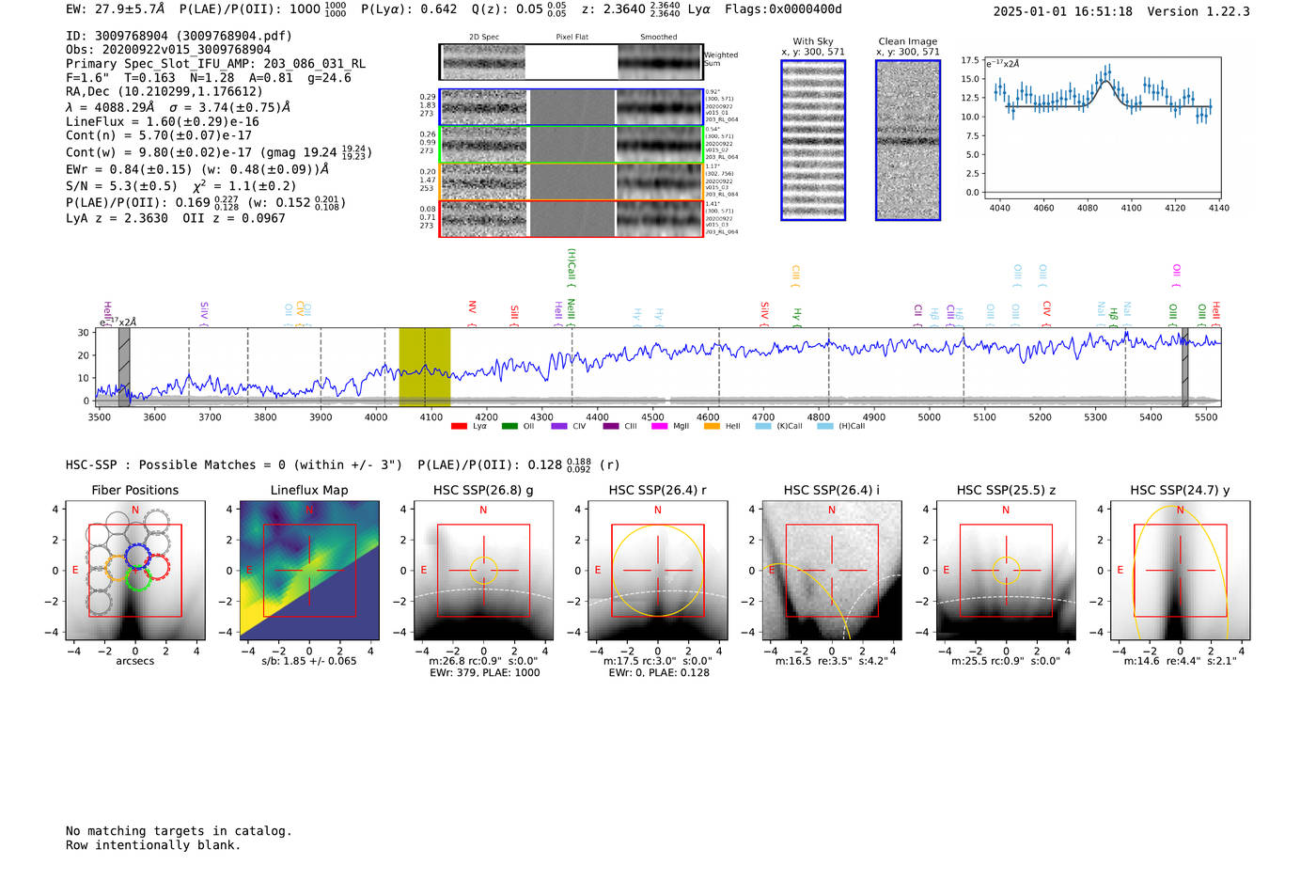Image resolution: width=1316 pixels, height=896 pixels.
Task: Select the orange-bordered fiber 2D spec row
Action: point(572,181)
